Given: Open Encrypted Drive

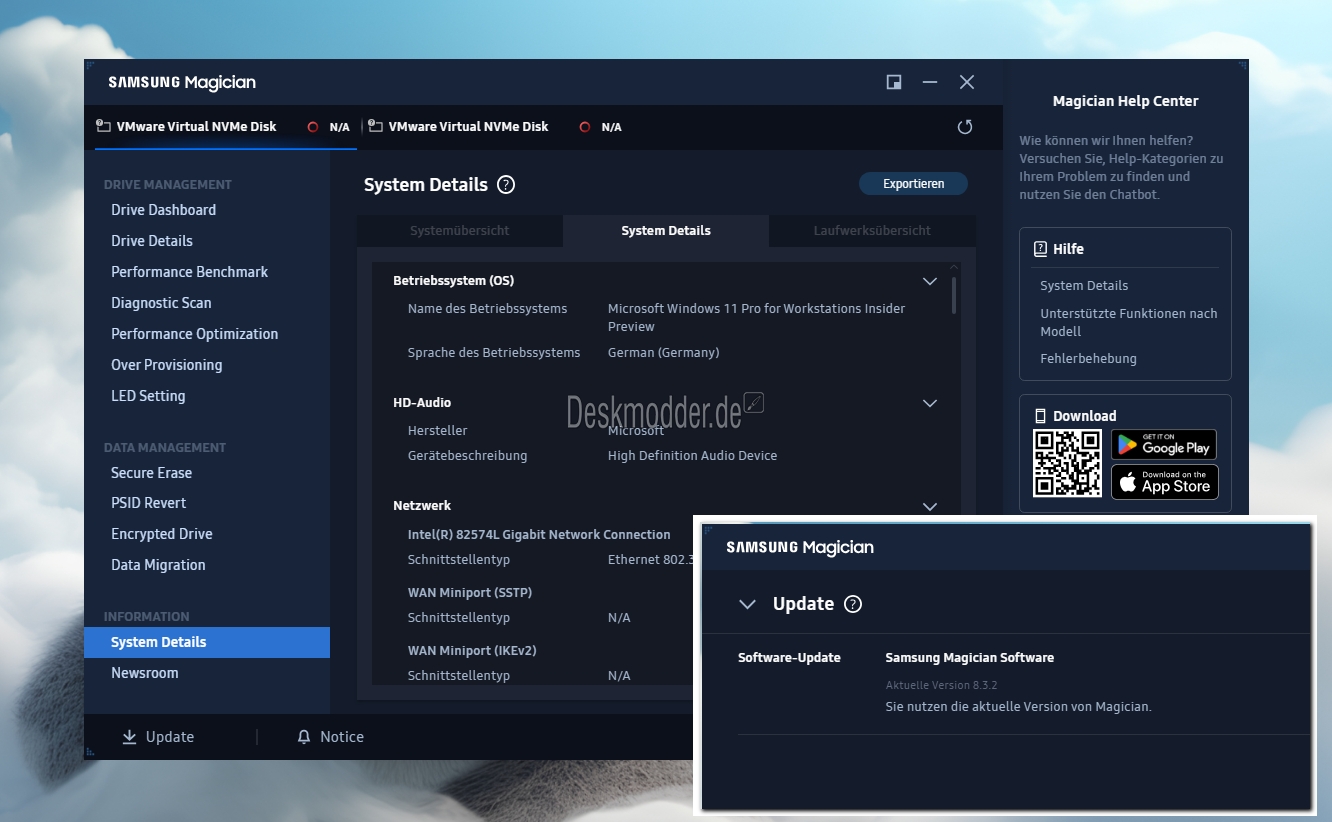Looking at the screenshot, I should point(162,534).
